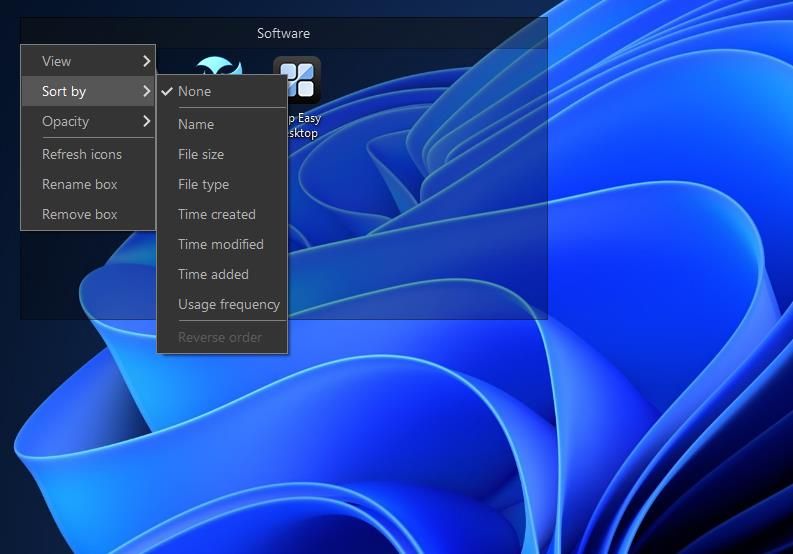Viewport: 793px width, 554px height.
Task: Sort box items by File type
Action: (223, 184)
